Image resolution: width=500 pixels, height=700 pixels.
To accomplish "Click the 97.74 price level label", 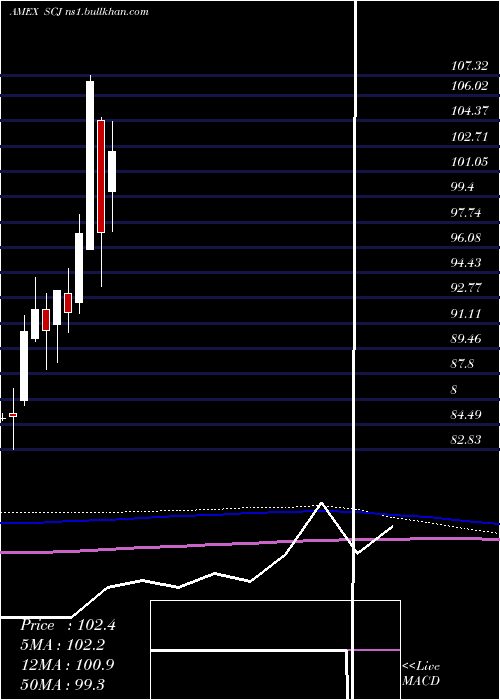I will pyautogui.click(x=466, y=212).
